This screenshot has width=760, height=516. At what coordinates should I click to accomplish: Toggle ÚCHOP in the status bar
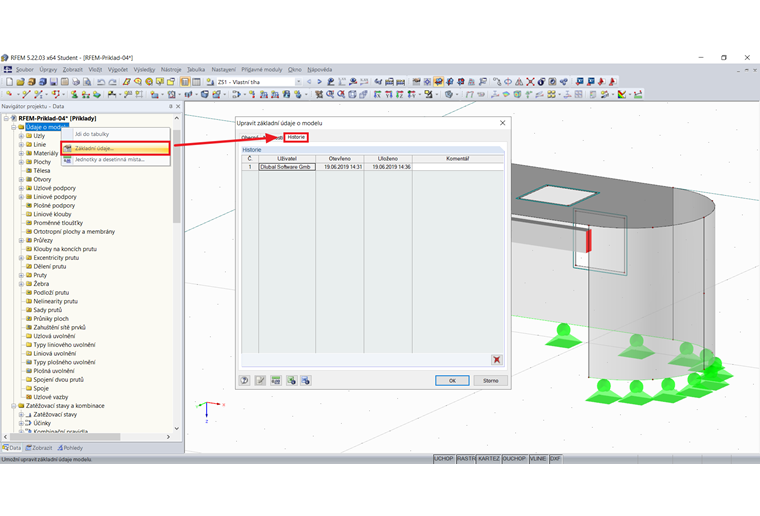pos(443,458)
